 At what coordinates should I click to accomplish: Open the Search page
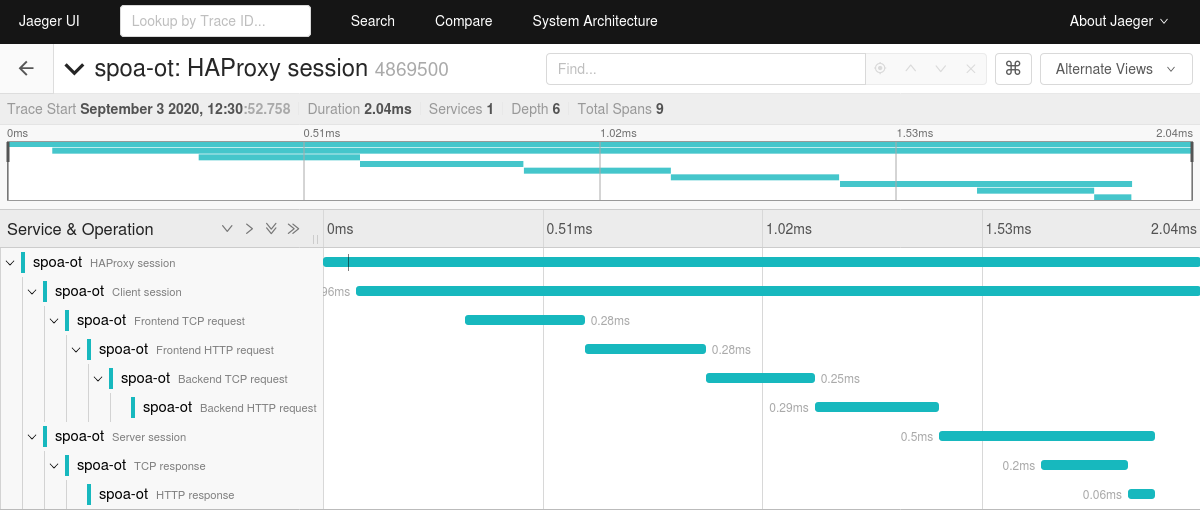[373, 21]
